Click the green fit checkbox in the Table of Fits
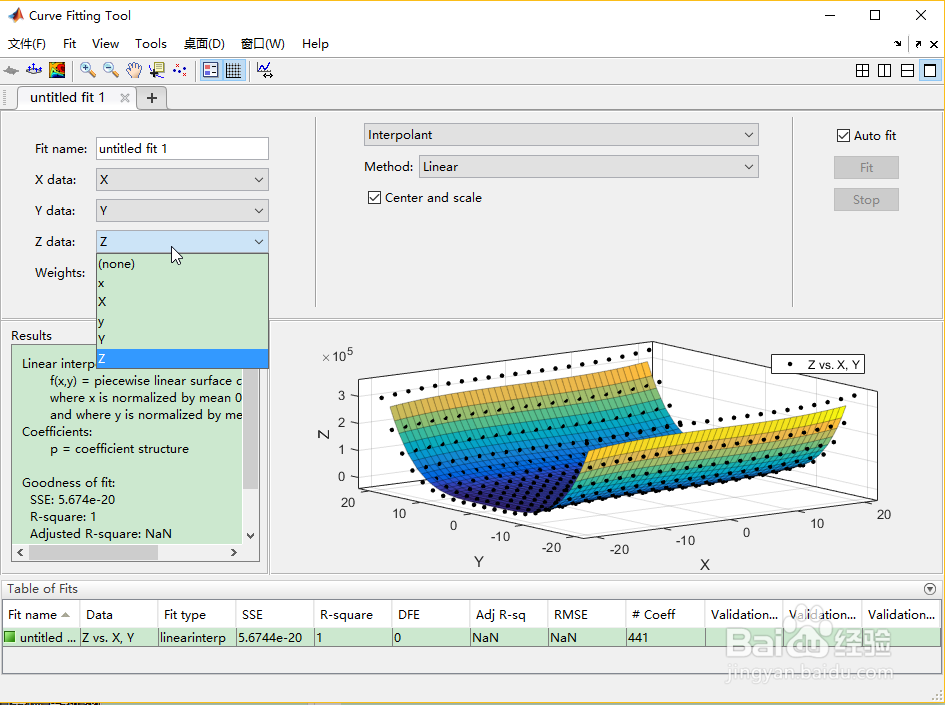This screenshot has height=705, width=945. coord(10,637)
